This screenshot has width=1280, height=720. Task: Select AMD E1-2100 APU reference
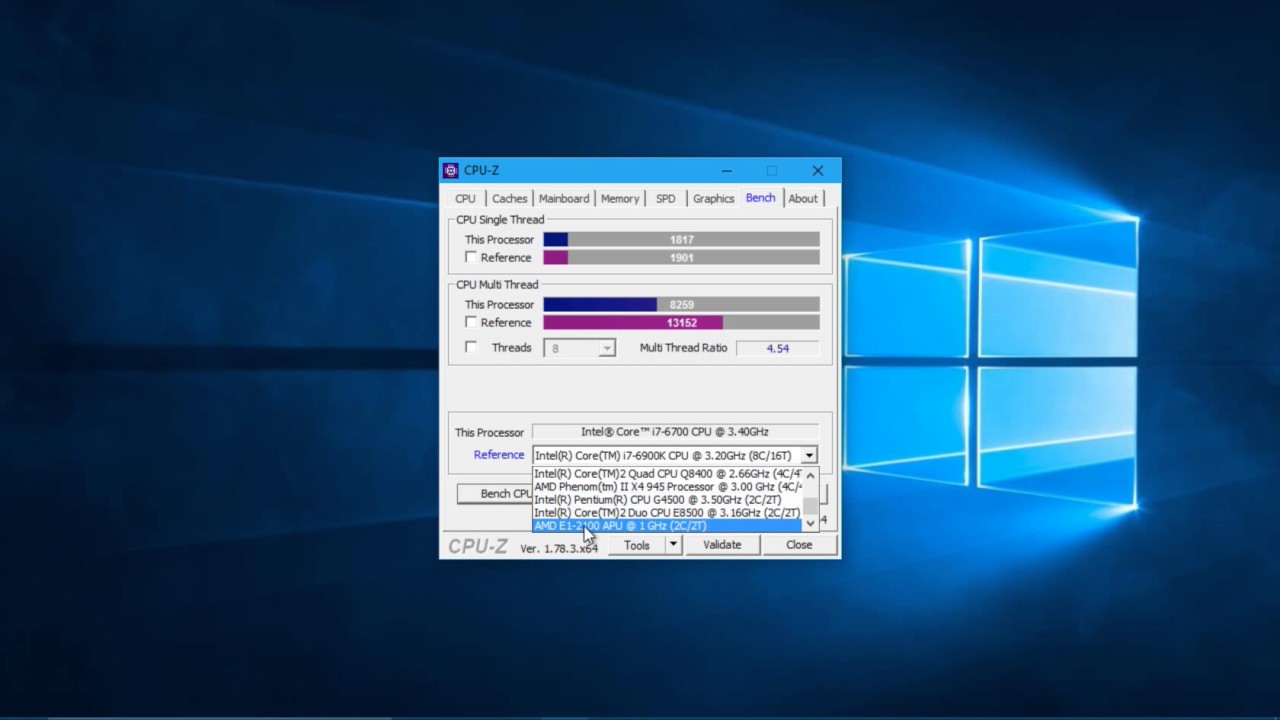click(667, 526)
